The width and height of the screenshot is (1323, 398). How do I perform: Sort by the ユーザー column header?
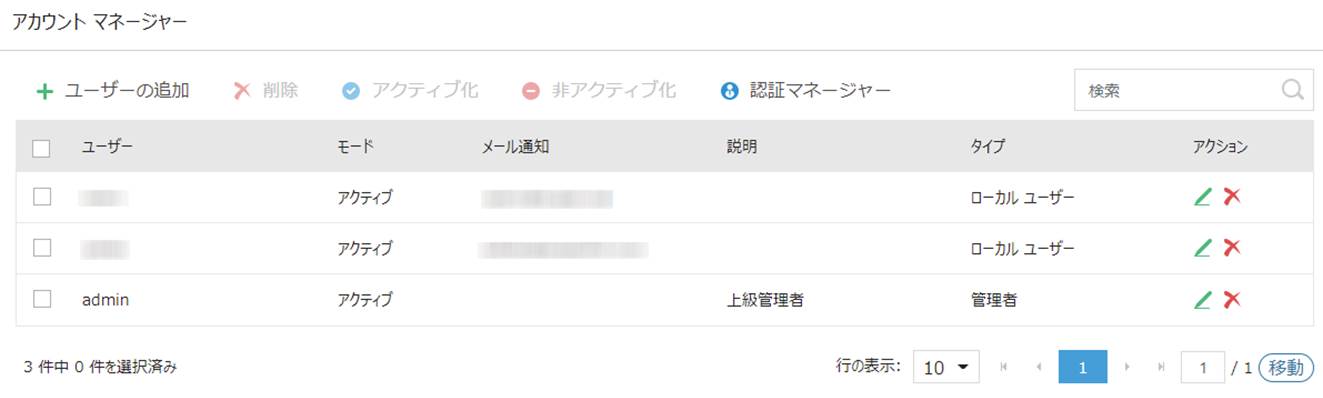coord(107,147)
